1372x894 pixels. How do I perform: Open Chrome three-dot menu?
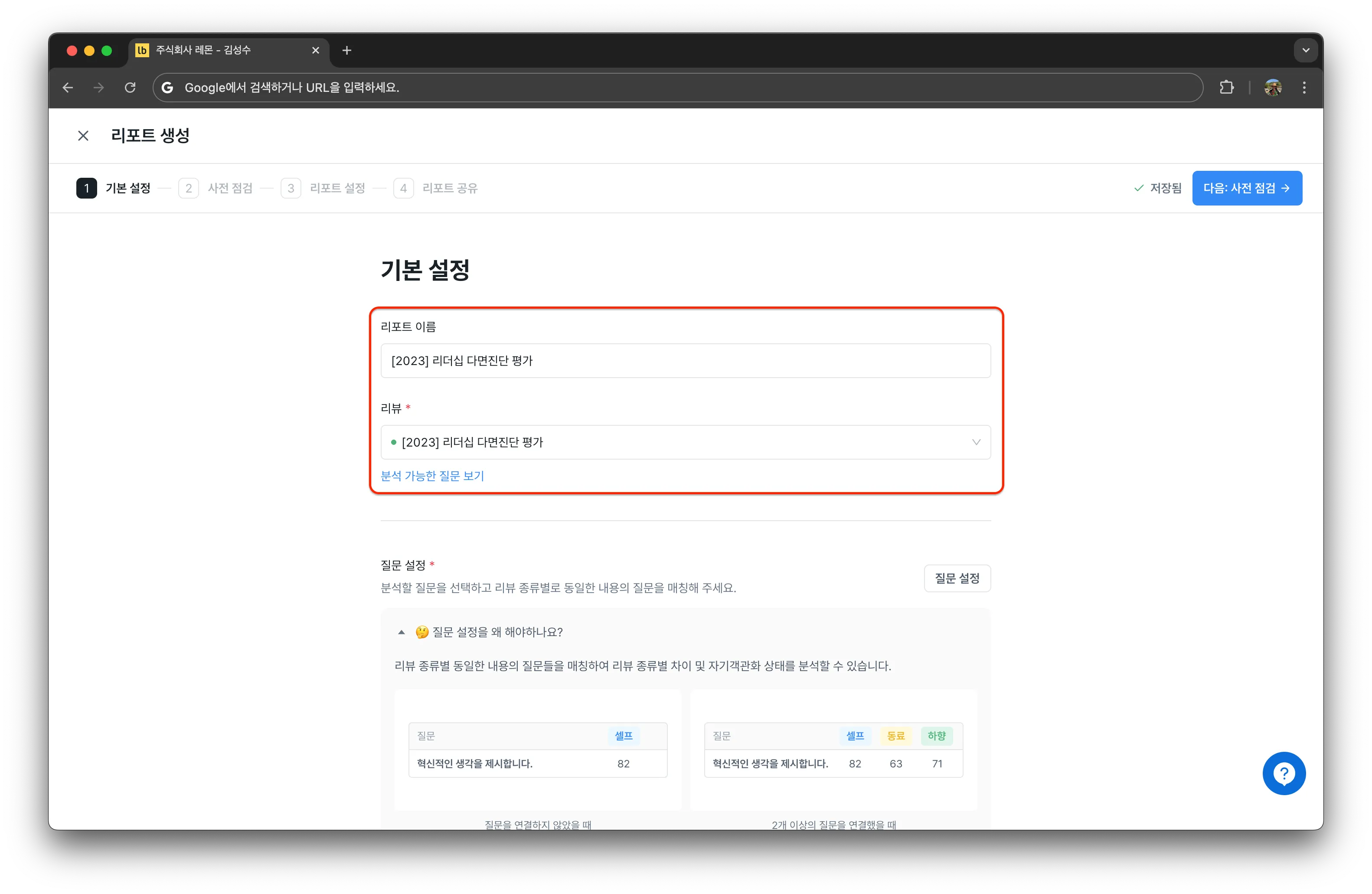coord(1304,88)
